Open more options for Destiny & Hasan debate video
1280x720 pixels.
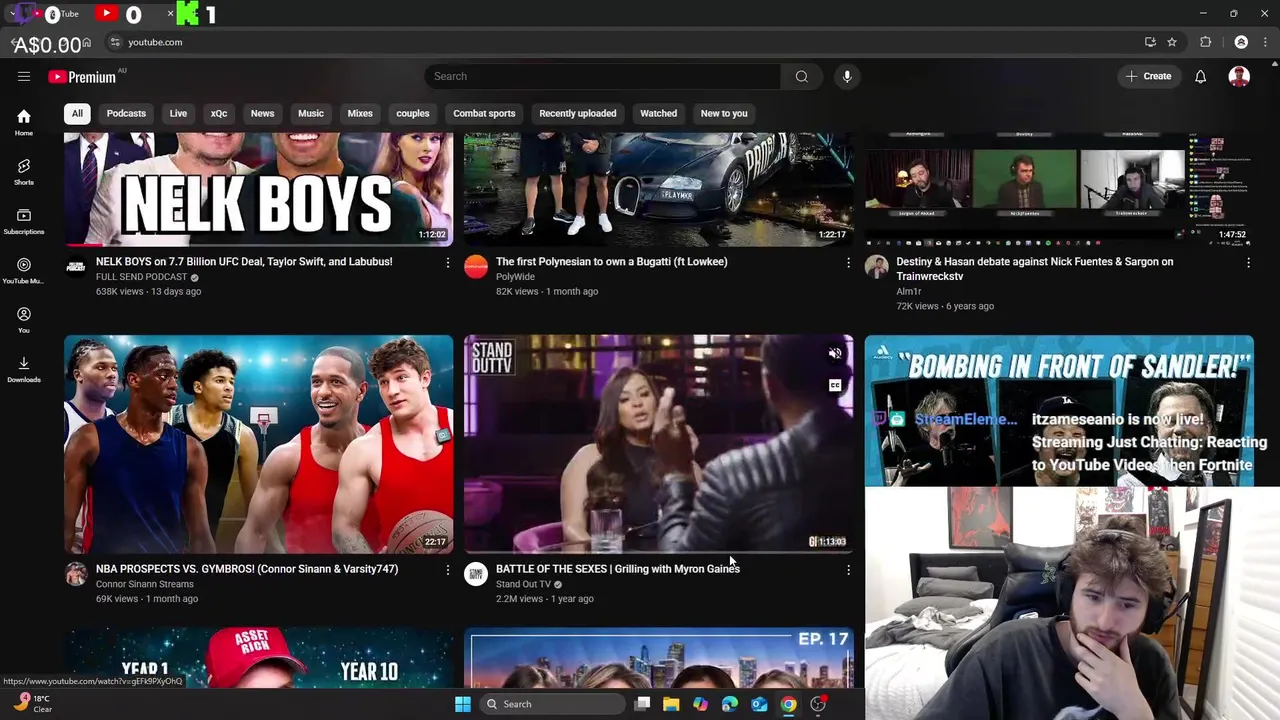point(1248,262)
